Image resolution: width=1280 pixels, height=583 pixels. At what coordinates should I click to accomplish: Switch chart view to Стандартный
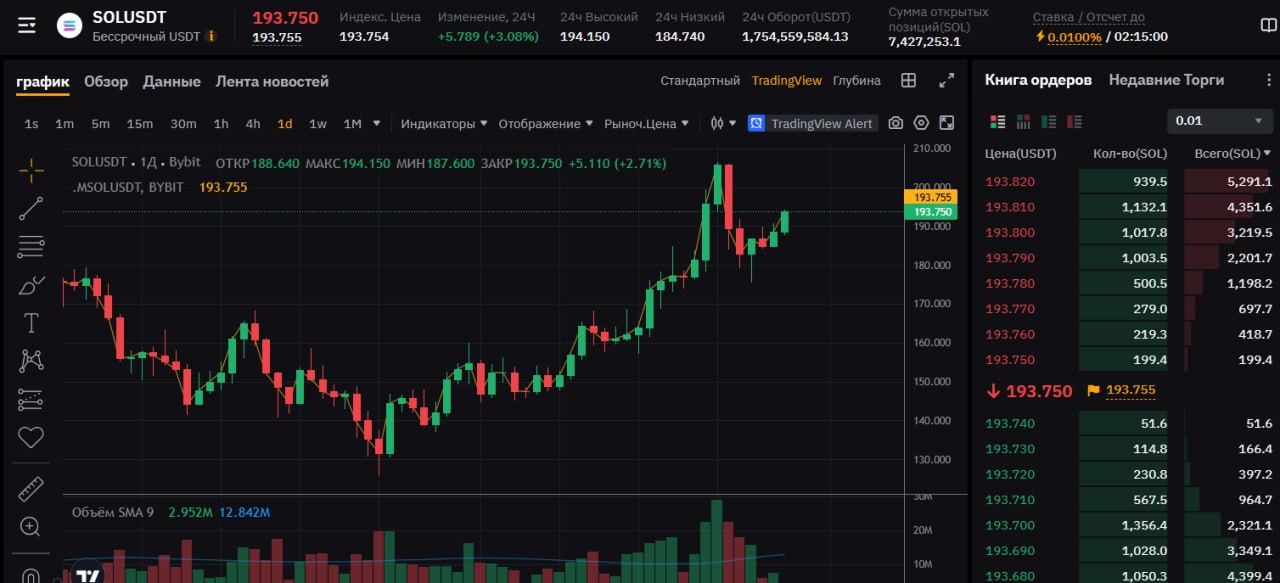[x=700, y=81]
